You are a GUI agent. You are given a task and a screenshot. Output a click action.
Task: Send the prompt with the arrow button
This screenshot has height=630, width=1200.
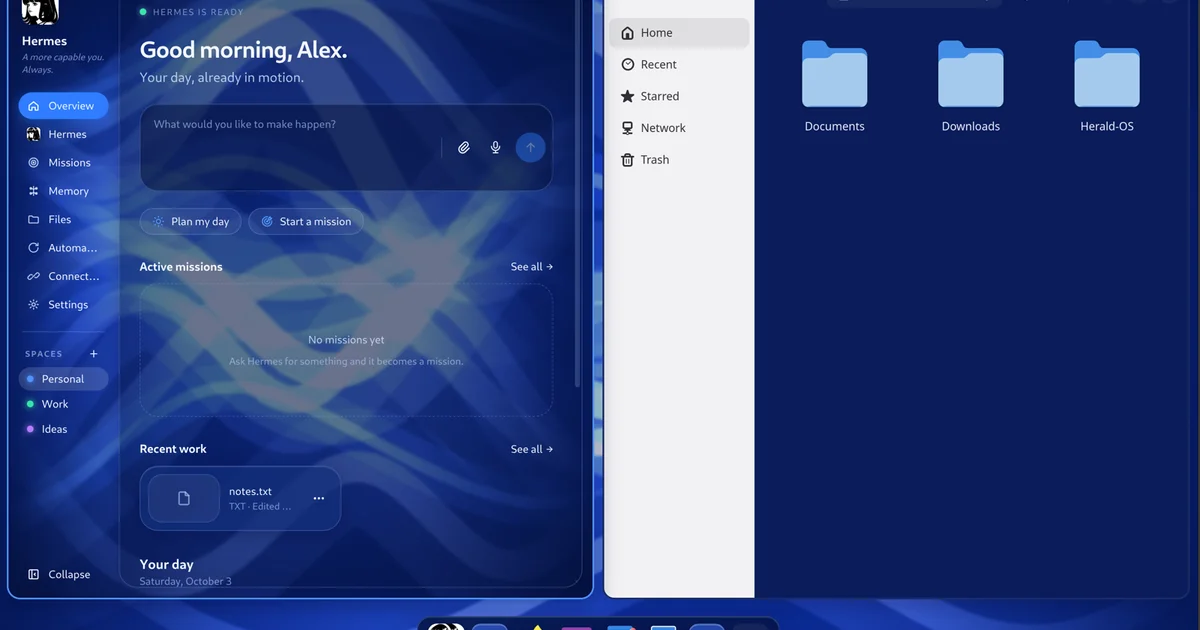pyautogui.click(x=530, y=148)
